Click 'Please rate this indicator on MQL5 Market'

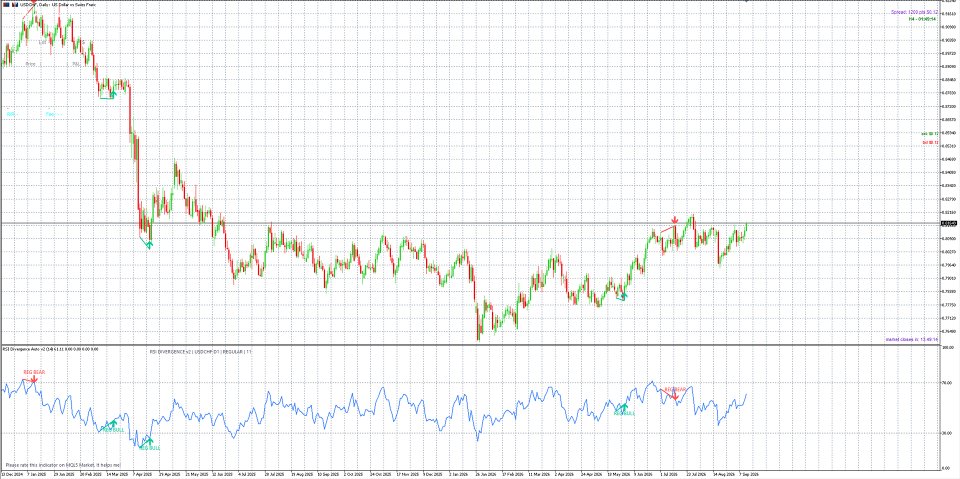click(x=63, y=465)
